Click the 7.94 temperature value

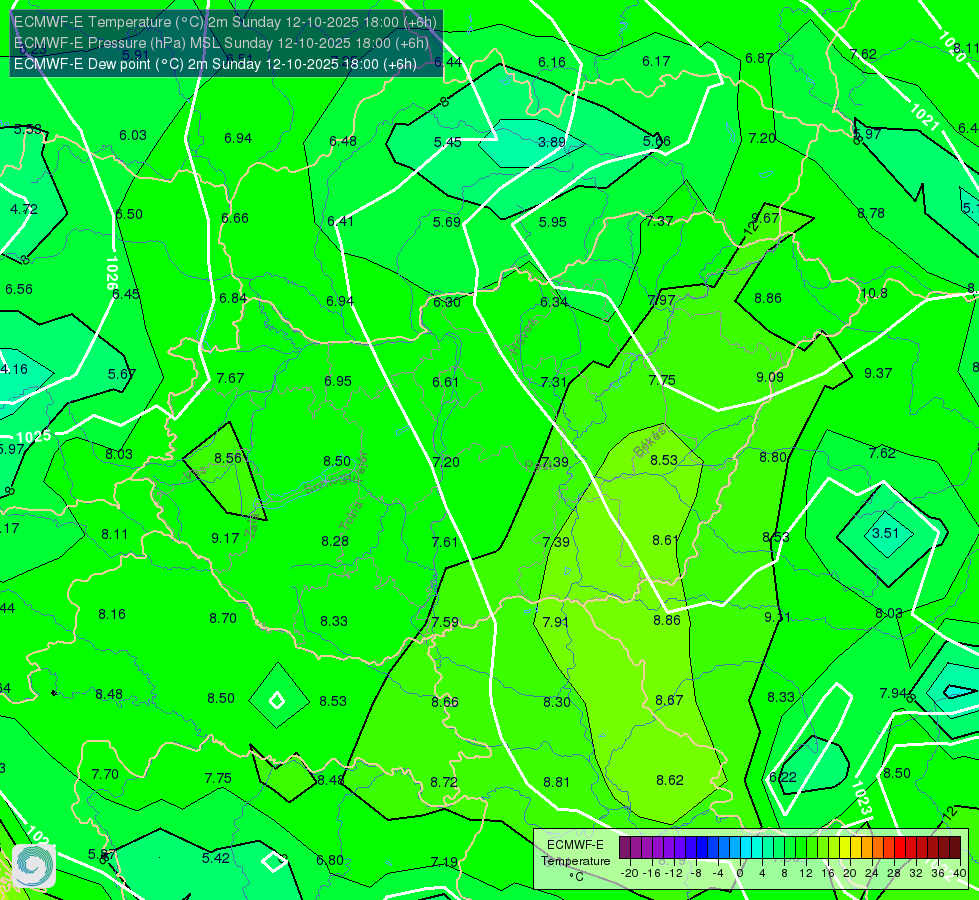[893, 693]
